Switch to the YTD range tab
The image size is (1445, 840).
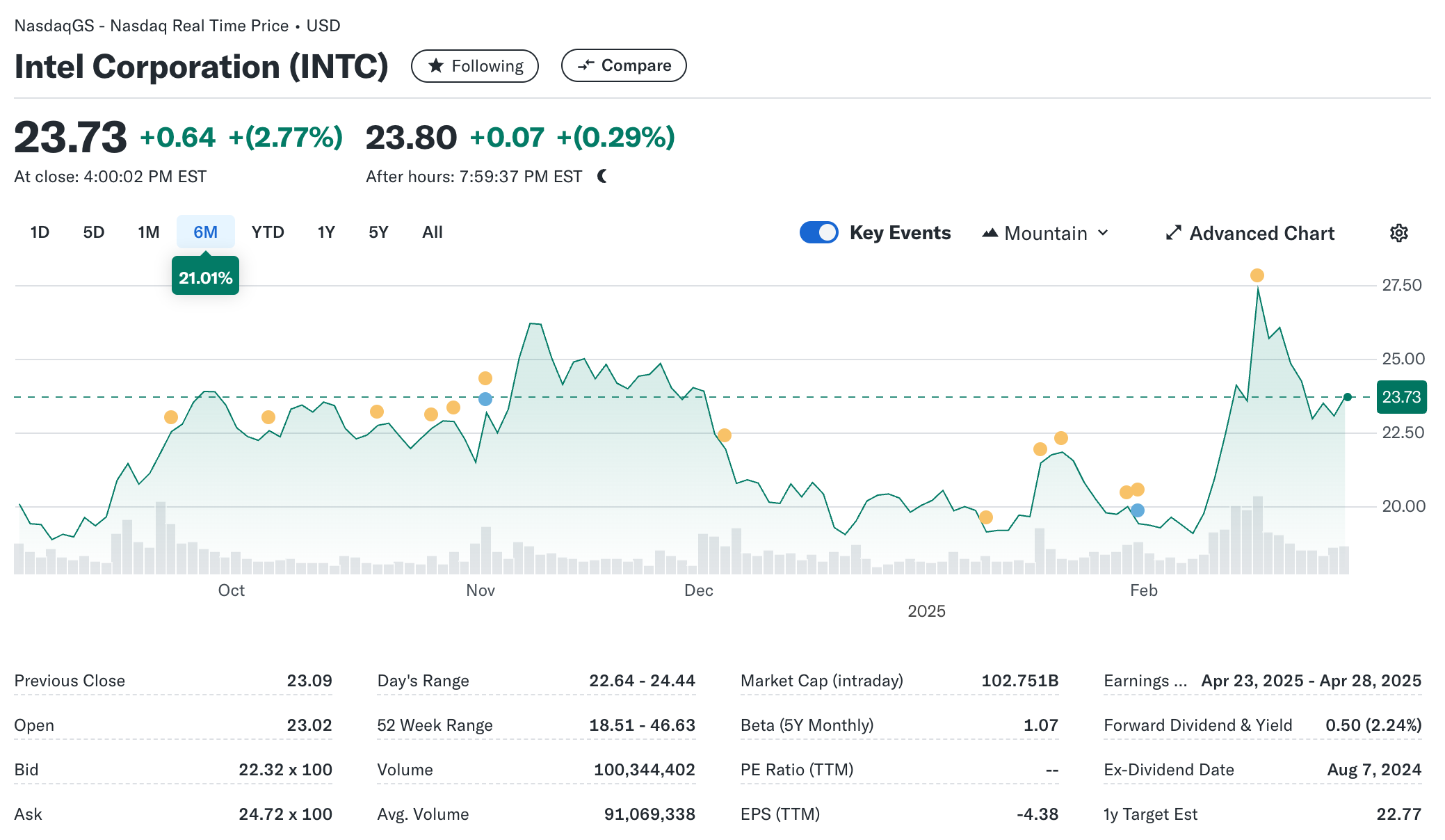[x=268, y=232]
